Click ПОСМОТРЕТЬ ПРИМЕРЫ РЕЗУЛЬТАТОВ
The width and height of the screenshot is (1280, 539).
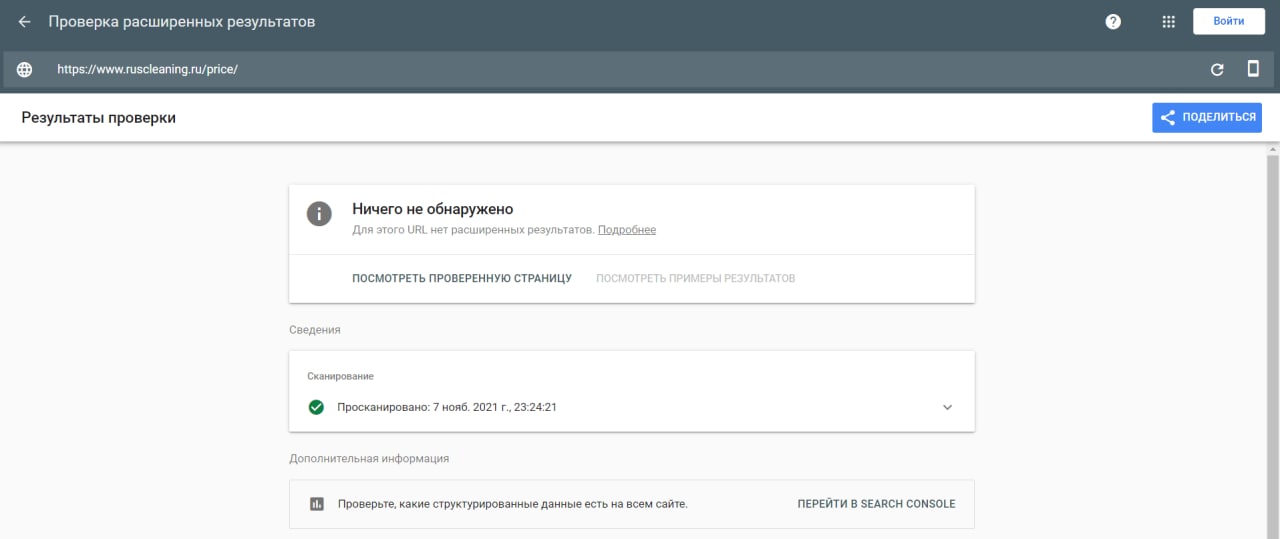(696, 278)
